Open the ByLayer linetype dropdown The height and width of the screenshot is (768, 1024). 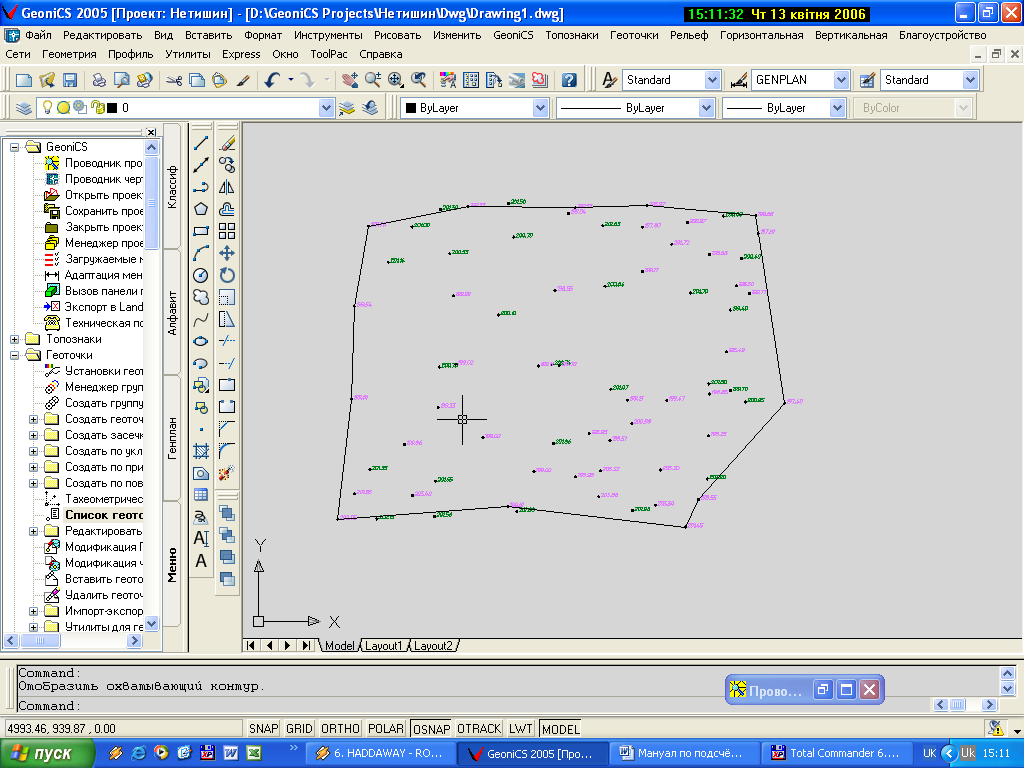[x=706, y=108]
